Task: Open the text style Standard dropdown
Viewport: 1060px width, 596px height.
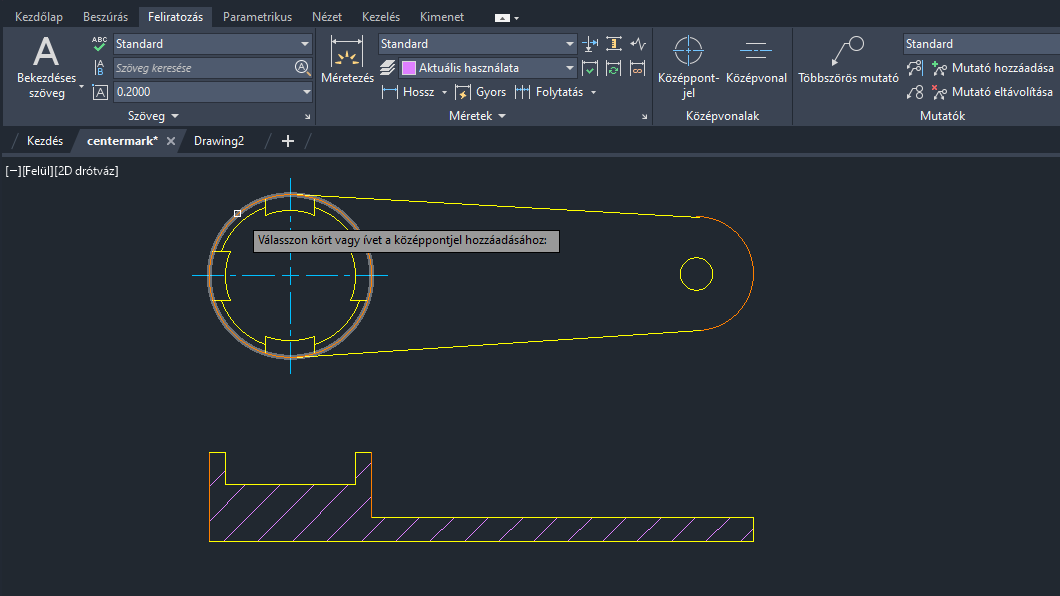Action: tap(305, 44)
